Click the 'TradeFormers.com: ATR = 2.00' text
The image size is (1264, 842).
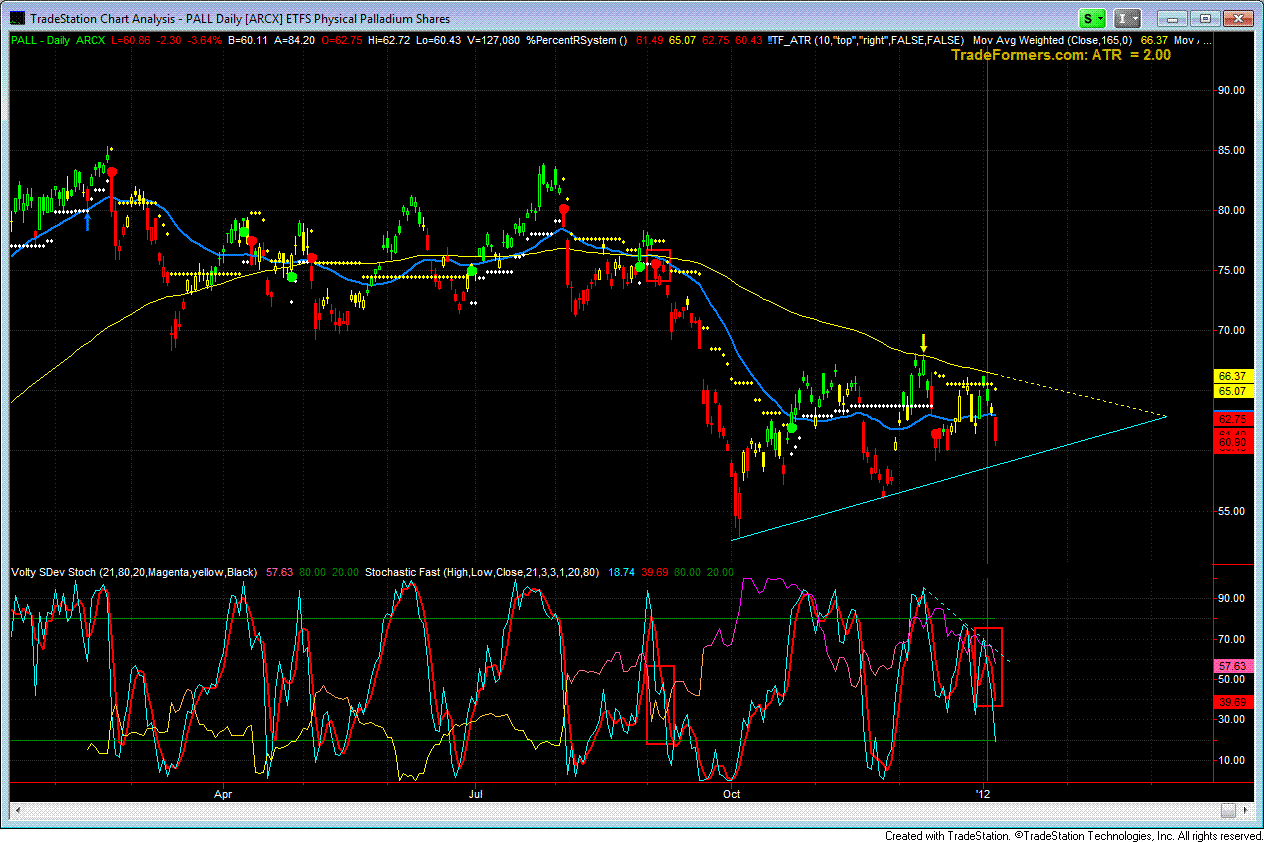tap(1060, 55)
